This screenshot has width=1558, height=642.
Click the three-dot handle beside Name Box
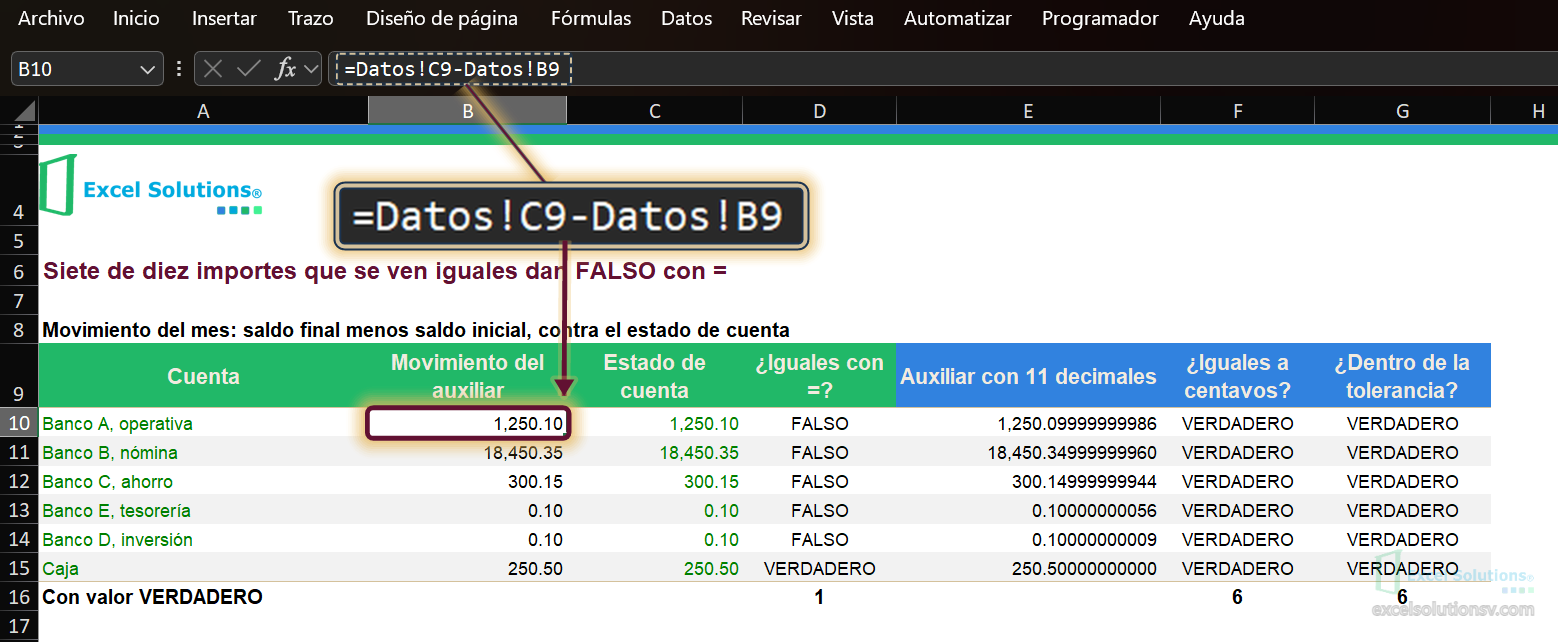coord(179,69)
